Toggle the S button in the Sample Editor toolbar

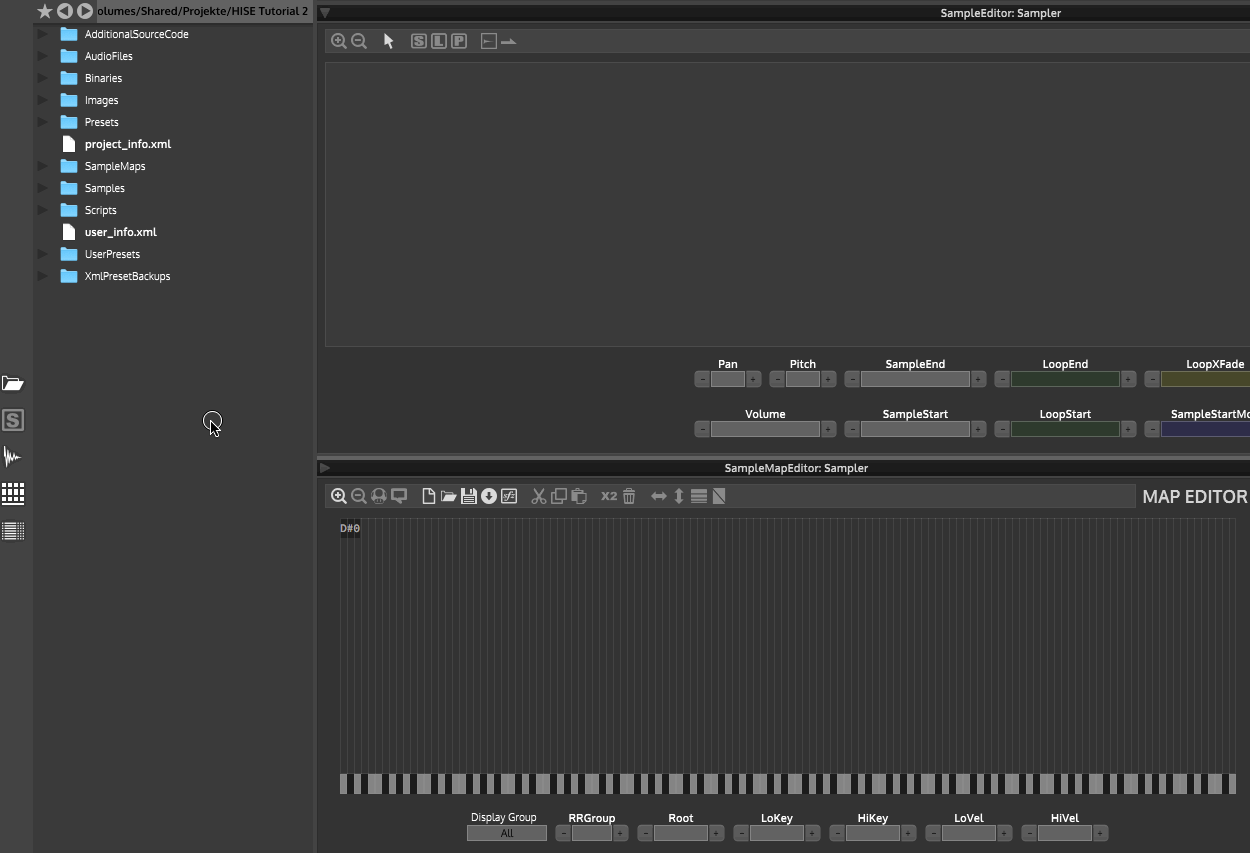(418, 41)
